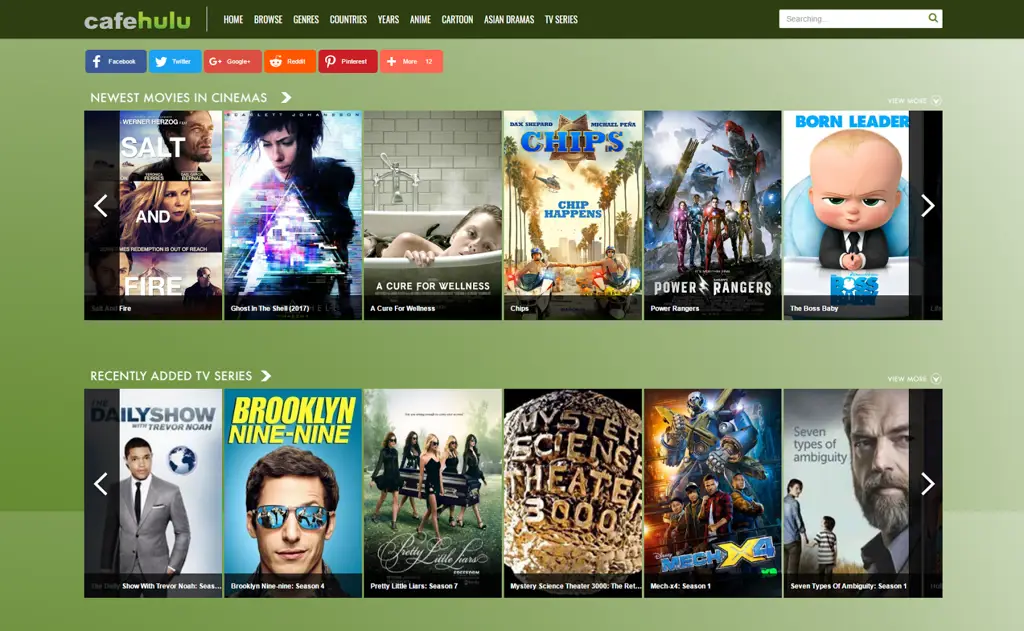This screenshot has height=631, width=1024.
Task: Click the search magnifier icon
Action: 933,18
